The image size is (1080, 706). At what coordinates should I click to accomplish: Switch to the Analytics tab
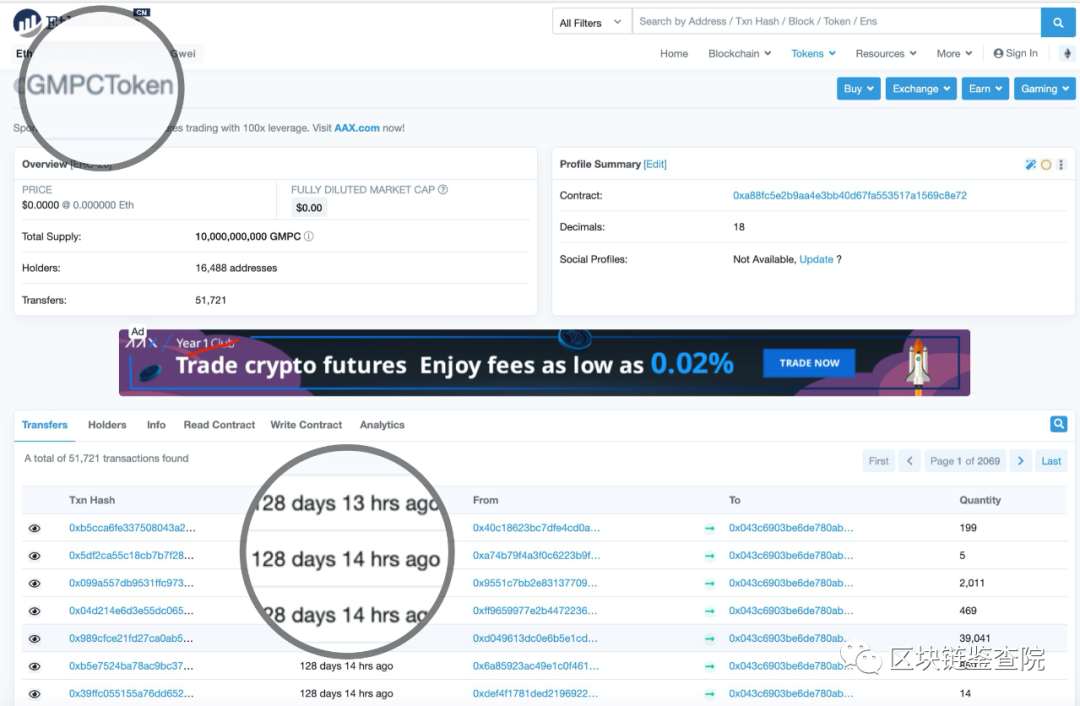(382, 425)
